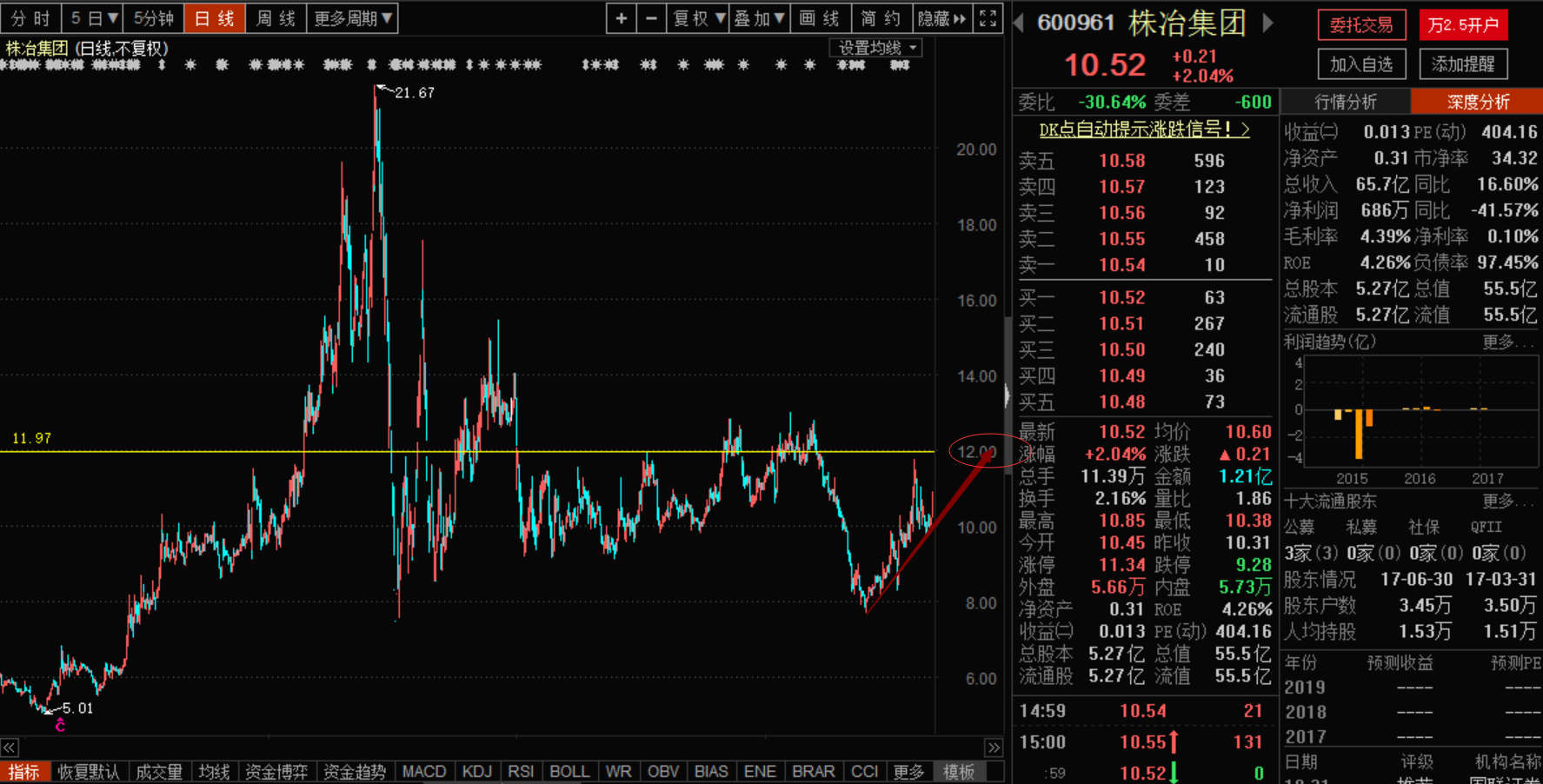Viewport: 1543px width, 784px height.
Task: Show 成交量 indicator
Action: point(159,772)
